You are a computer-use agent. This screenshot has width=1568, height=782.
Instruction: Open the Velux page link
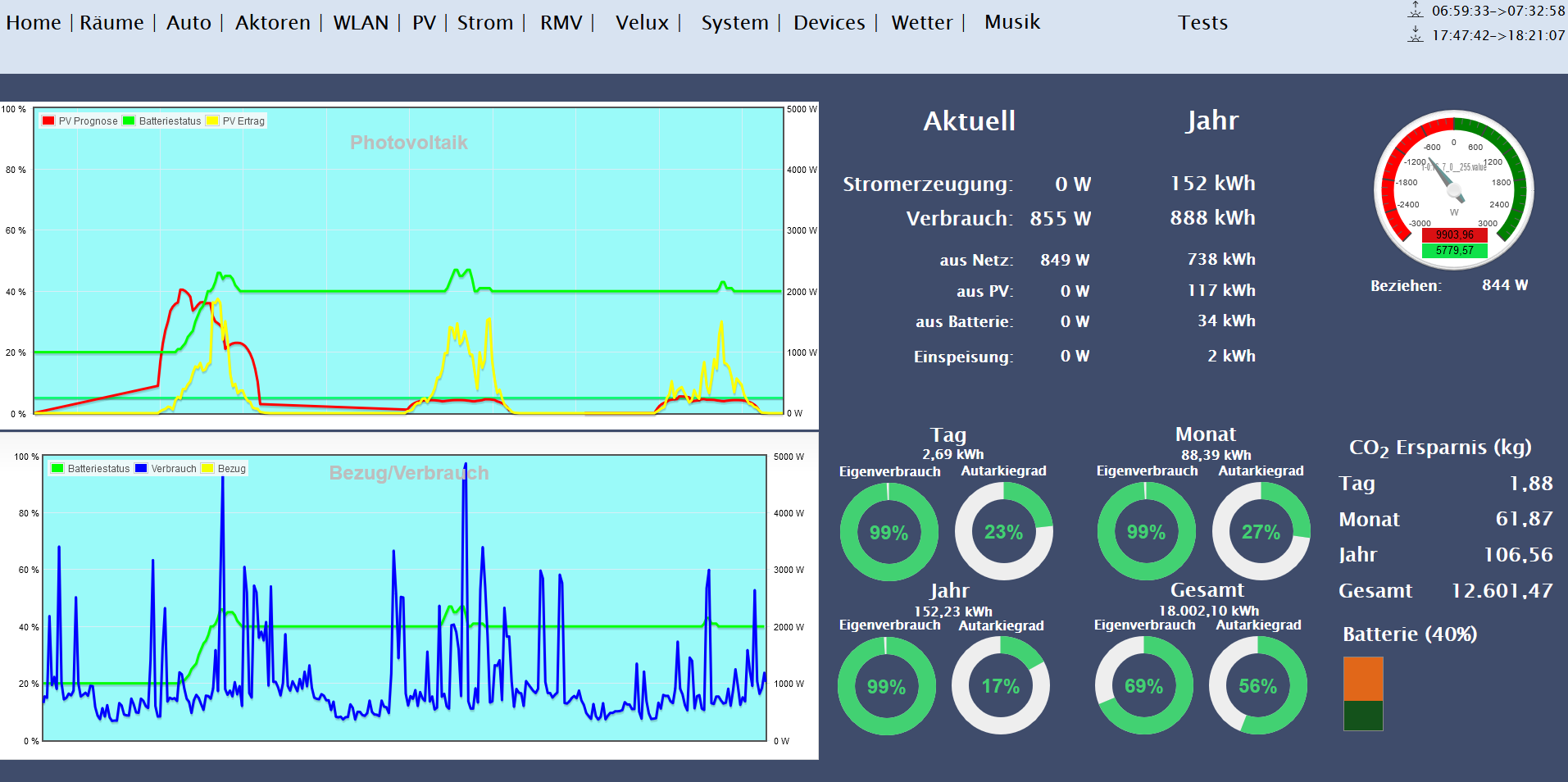642,23
